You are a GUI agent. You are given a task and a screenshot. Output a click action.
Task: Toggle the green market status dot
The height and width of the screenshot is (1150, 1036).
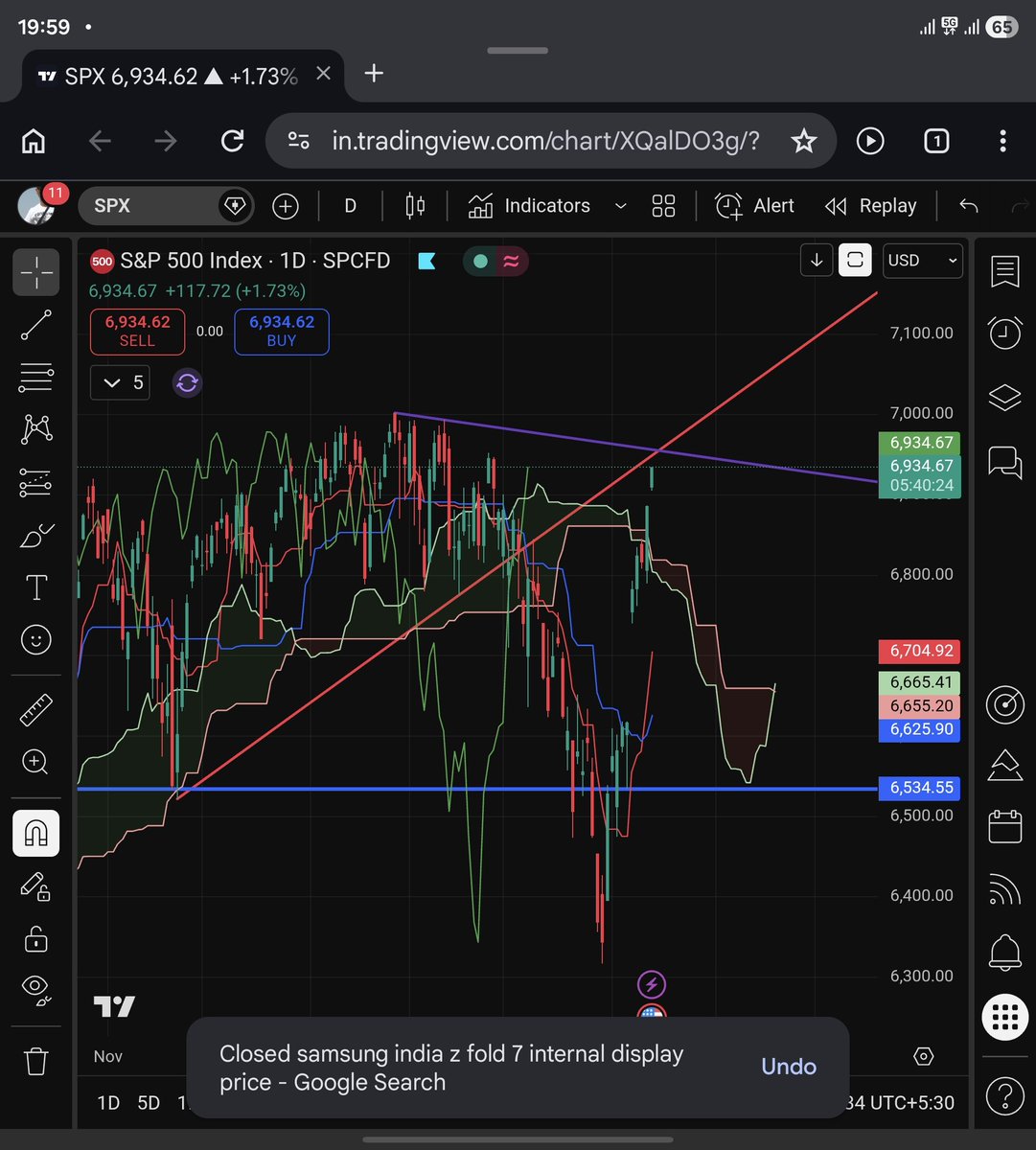pos(480,261)
